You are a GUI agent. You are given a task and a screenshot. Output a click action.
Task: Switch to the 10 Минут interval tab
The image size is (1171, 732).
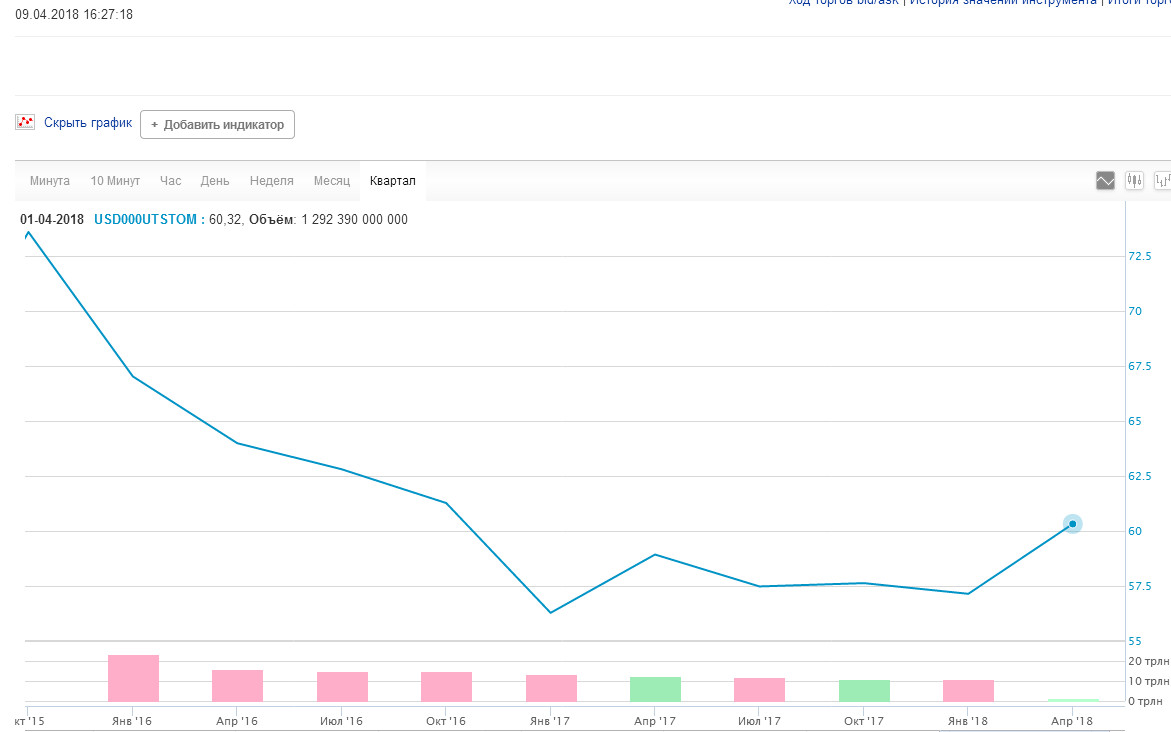pyautogui.click(x=115, y=181)
